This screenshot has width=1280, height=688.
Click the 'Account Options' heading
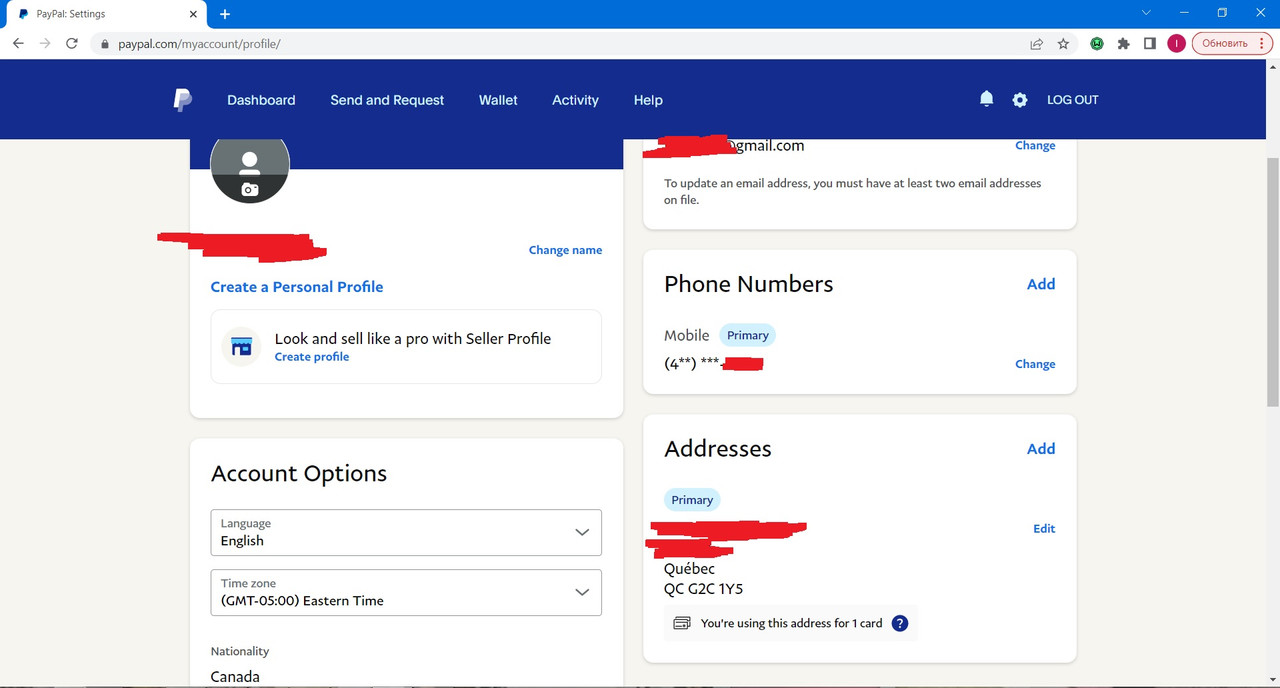click(x=299, y=474)
